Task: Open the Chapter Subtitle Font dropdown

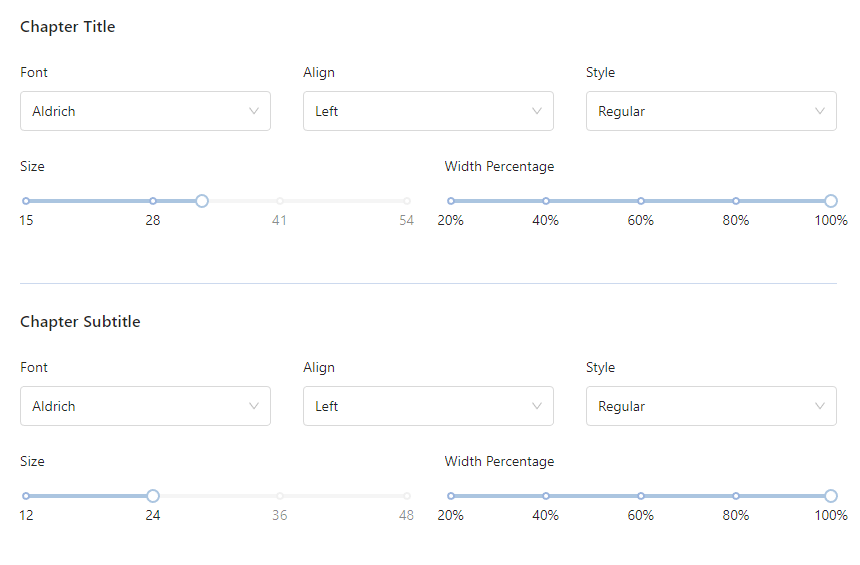Action: point(145,406)
